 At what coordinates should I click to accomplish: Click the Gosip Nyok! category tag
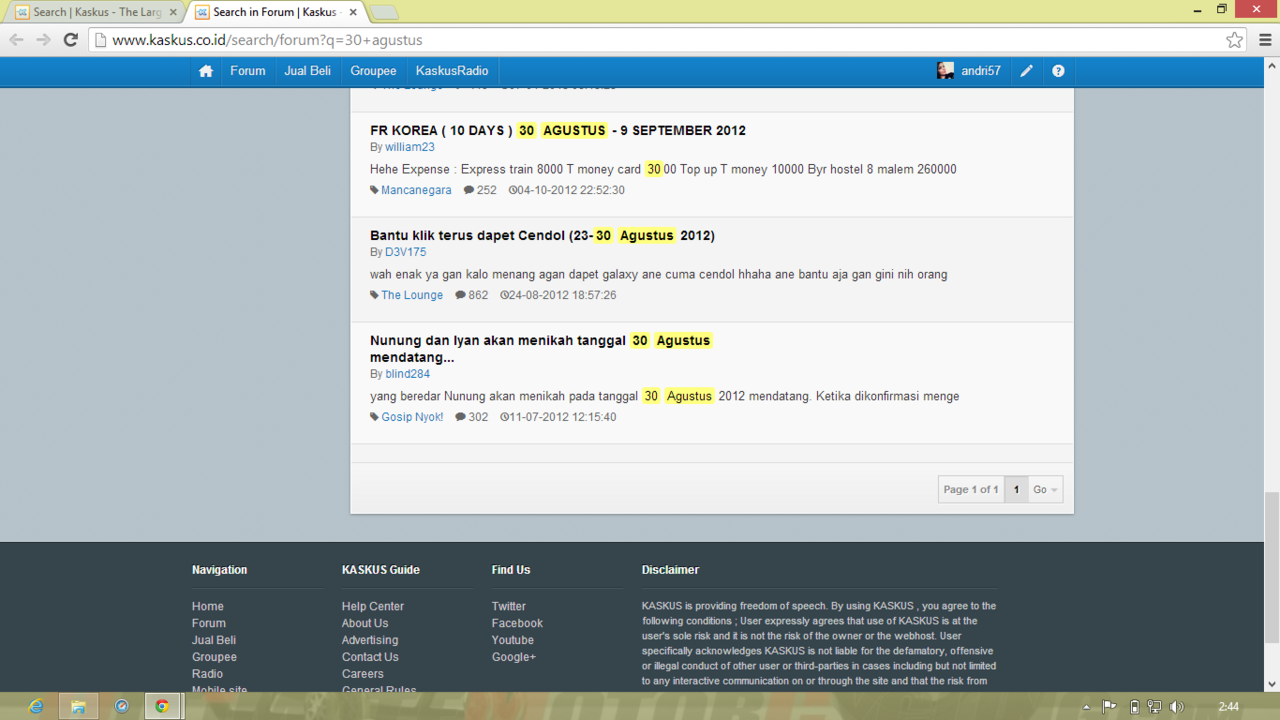click(x=412, y=417)
